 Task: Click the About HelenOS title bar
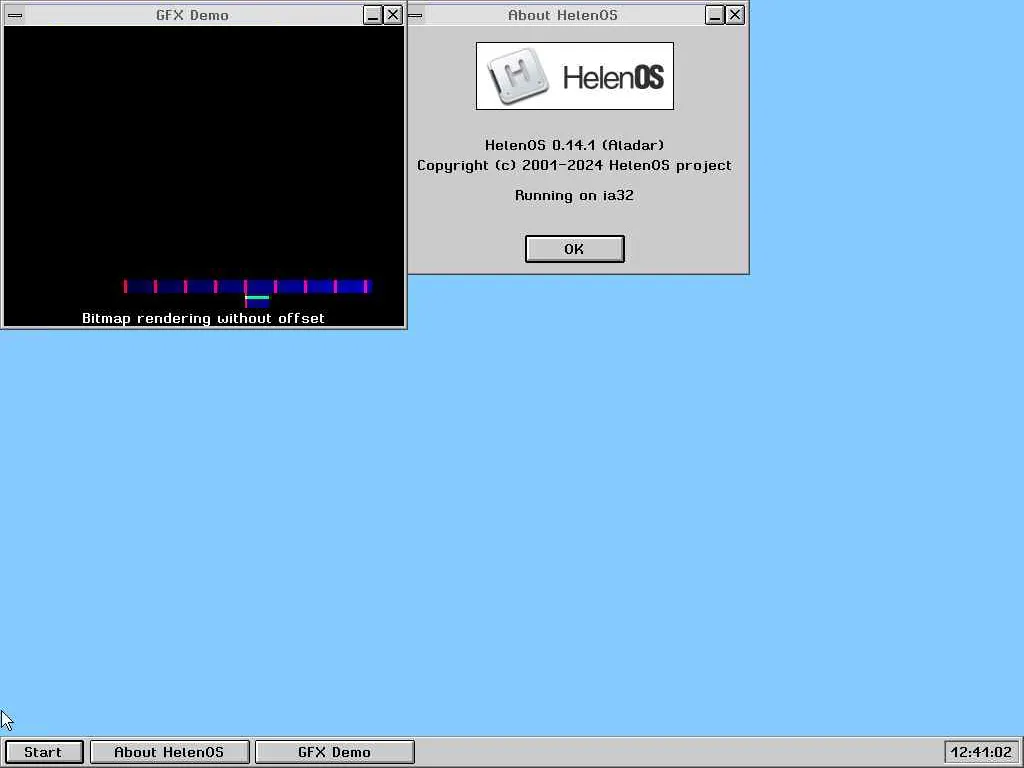pyautogui.click(x=563, y=15)
